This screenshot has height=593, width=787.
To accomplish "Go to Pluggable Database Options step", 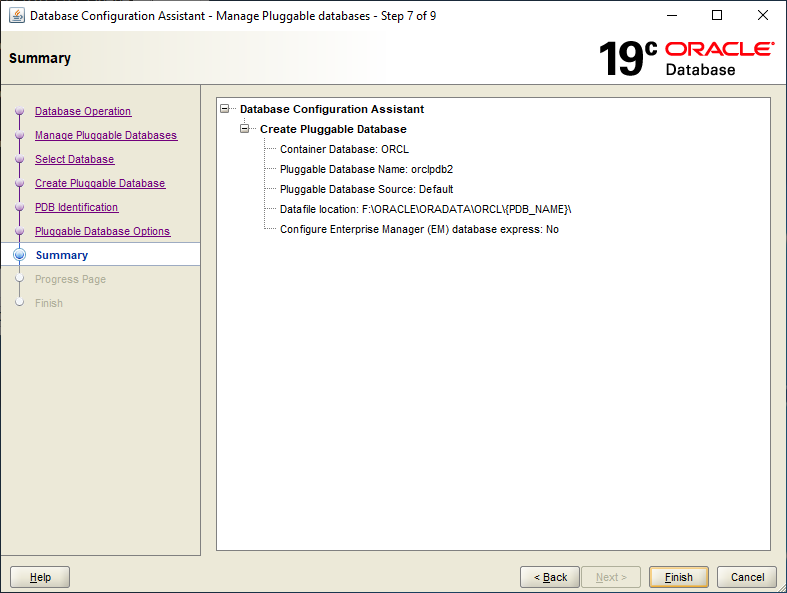I will (102, 231).
